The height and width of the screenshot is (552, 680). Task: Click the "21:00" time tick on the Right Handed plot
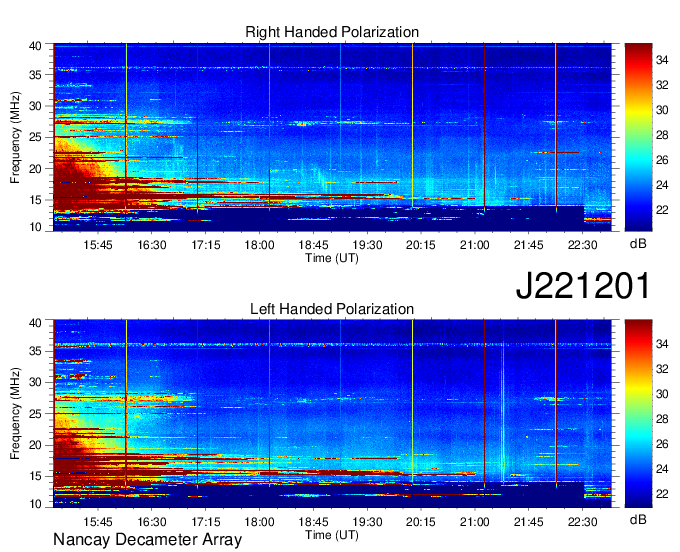tap(474, 245)
